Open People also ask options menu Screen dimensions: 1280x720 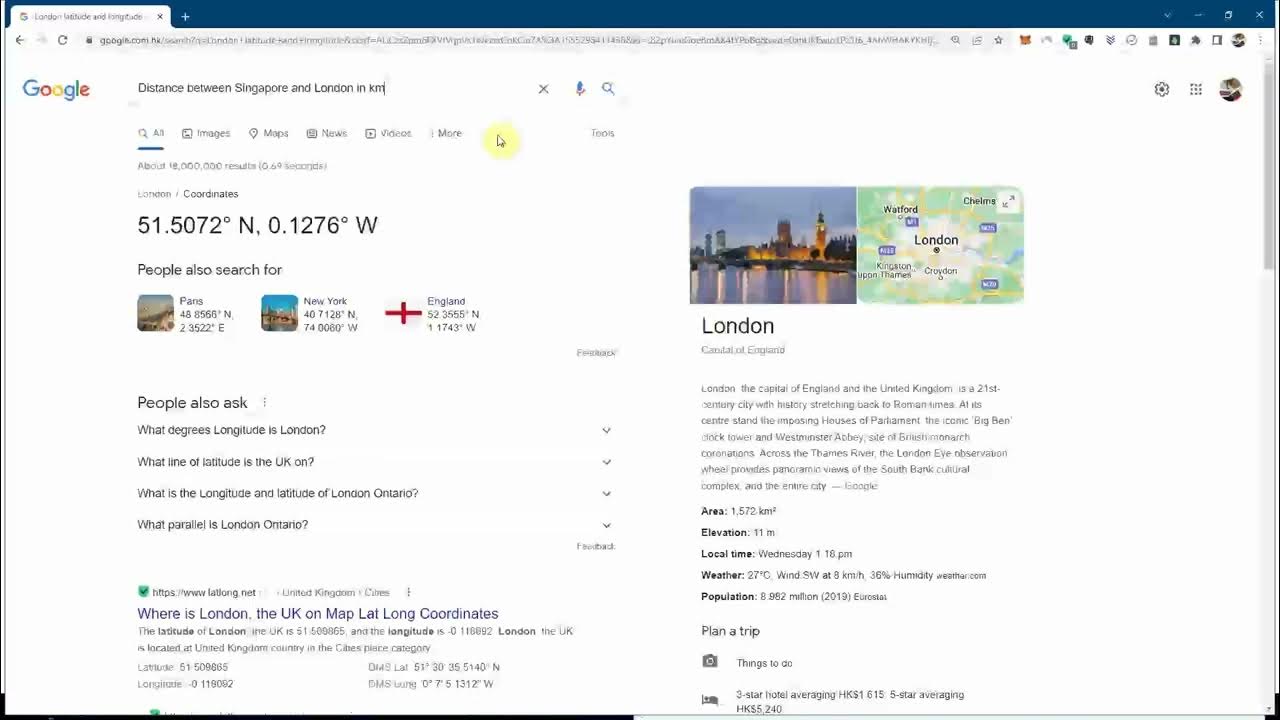click(x=264, y=403)
